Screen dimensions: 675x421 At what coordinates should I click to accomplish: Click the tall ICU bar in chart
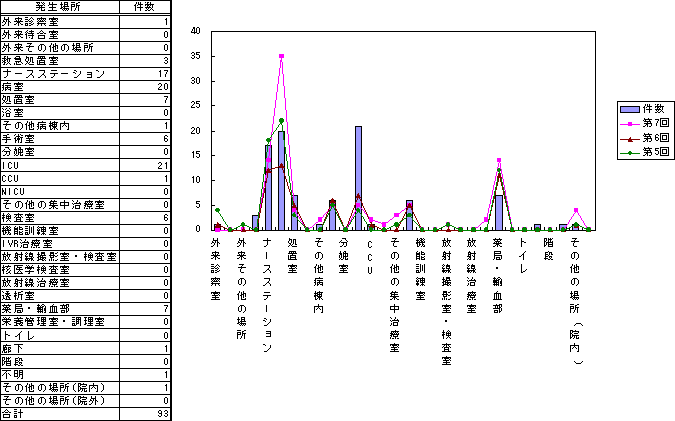pos(358,178)
